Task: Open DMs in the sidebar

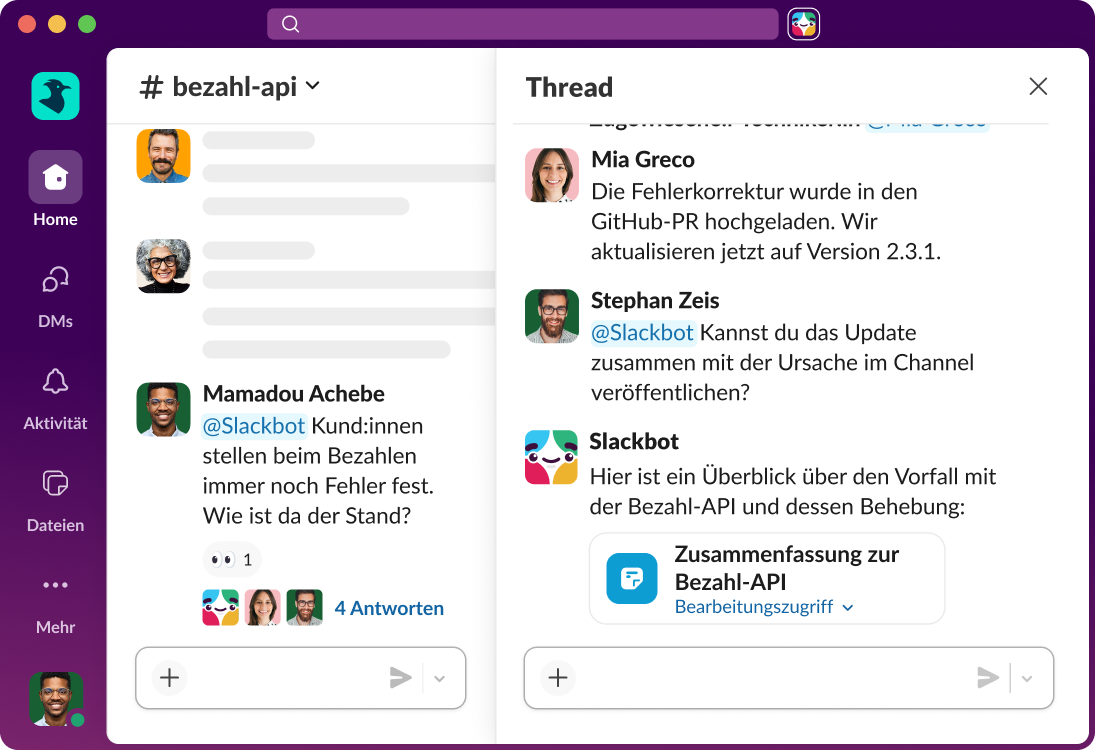Action: (55, 297)
